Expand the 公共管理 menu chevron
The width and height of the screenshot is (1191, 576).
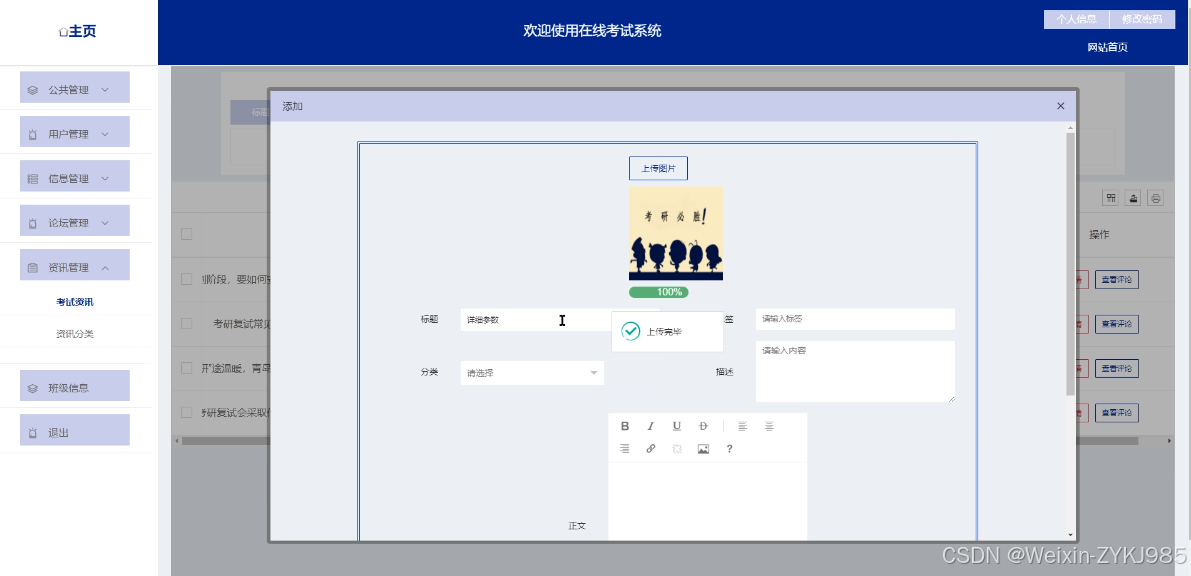(x=105, y=90)
